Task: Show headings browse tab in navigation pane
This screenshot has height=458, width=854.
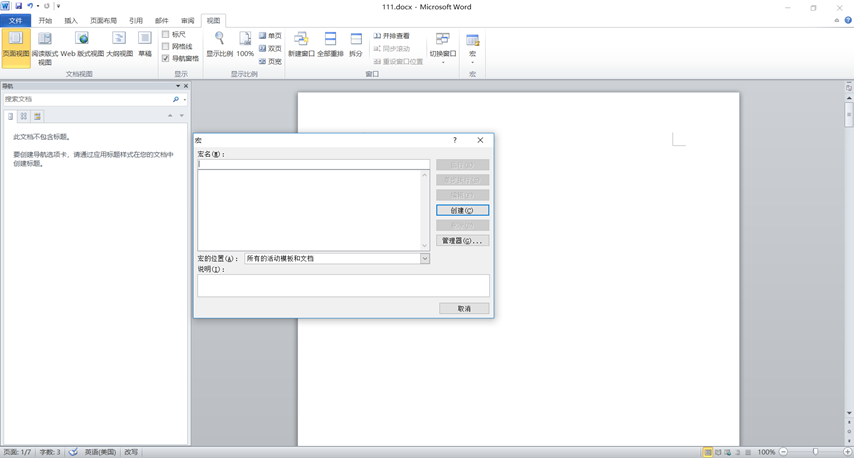Action: pyautogui.click(x=10, y=116)
